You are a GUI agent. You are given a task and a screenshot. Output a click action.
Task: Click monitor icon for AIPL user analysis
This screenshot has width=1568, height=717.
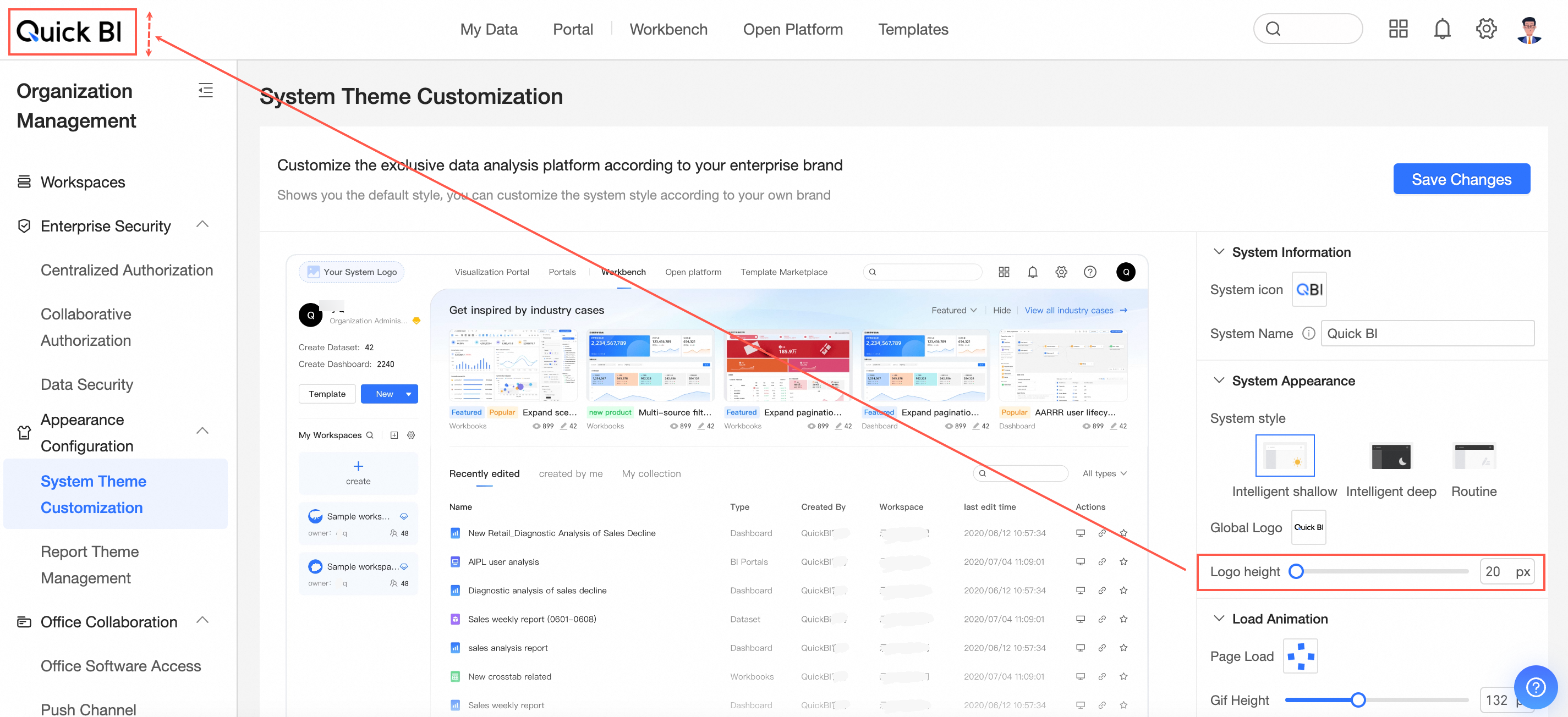[1080, 561]
